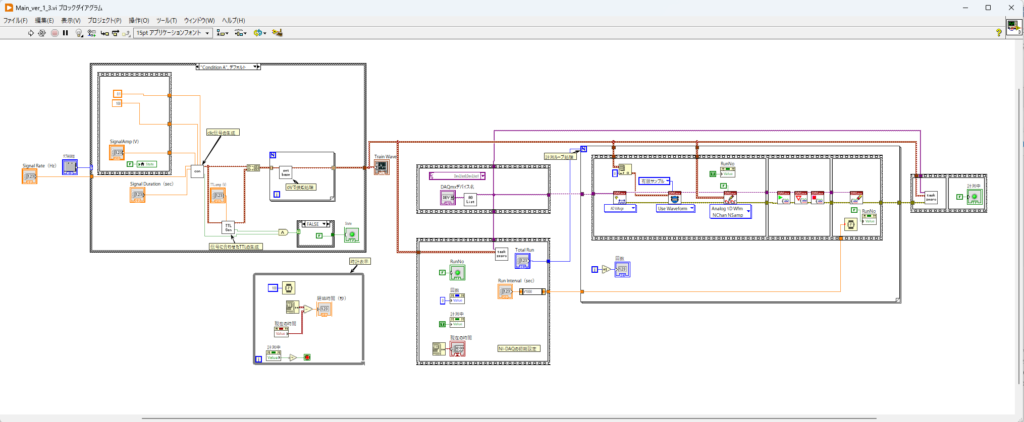1024x422 pixels.
Task: Click the Run Continuously toolbar button
Action: [x=41, y=32]
